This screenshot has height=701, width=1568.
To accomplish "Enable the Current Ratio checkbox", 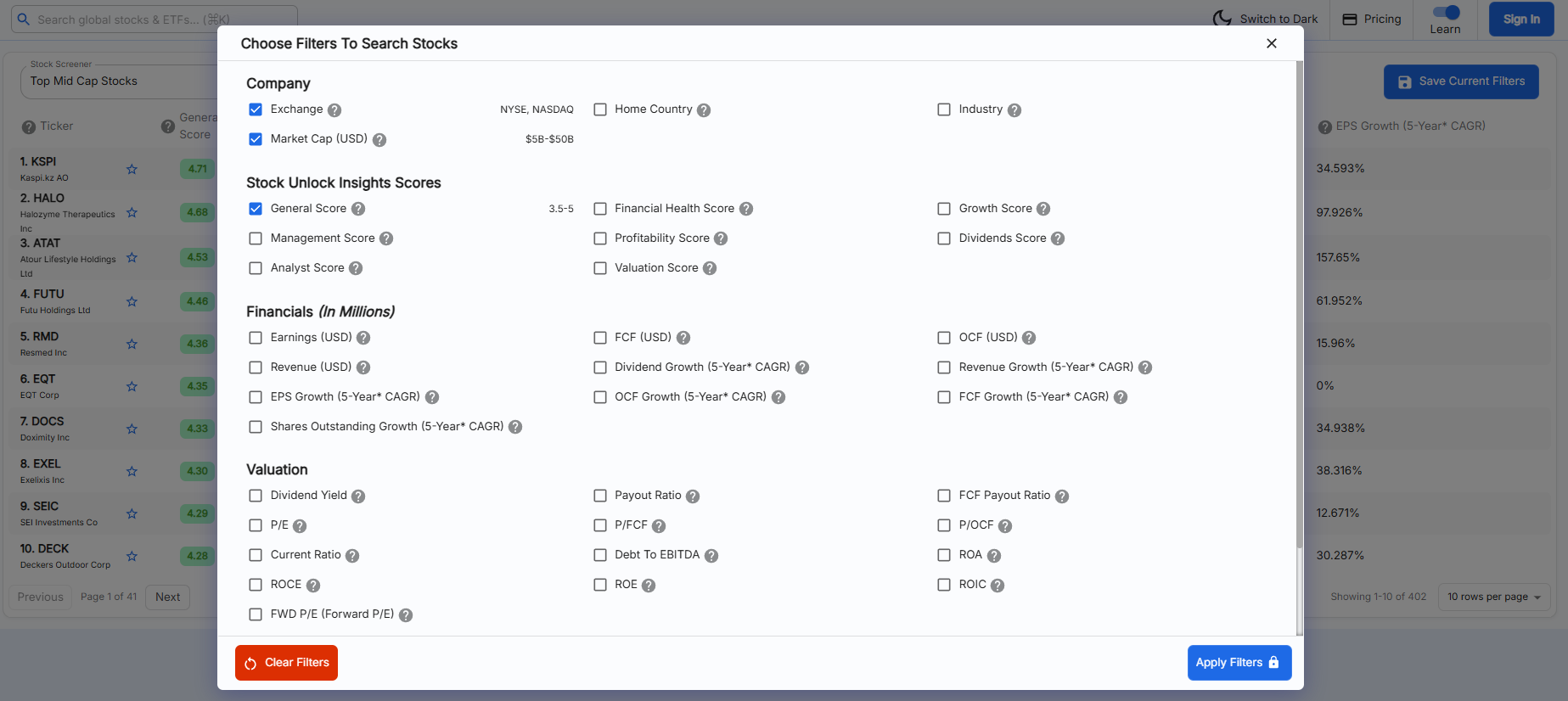I will pyautogui.click(x=256, y=555).
